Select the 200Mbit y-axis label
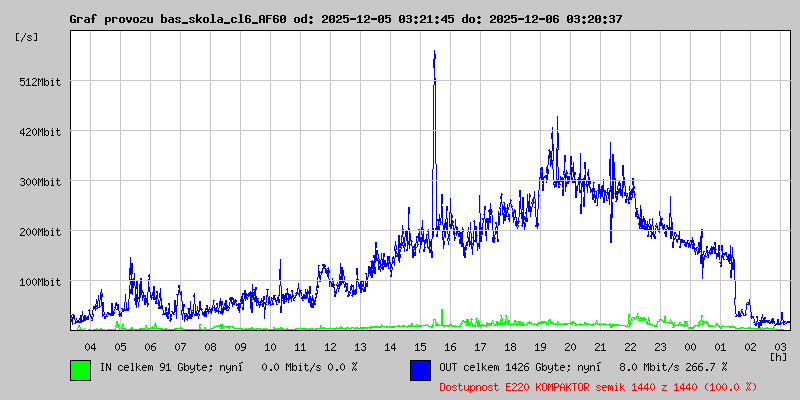 tap(40, 232)
